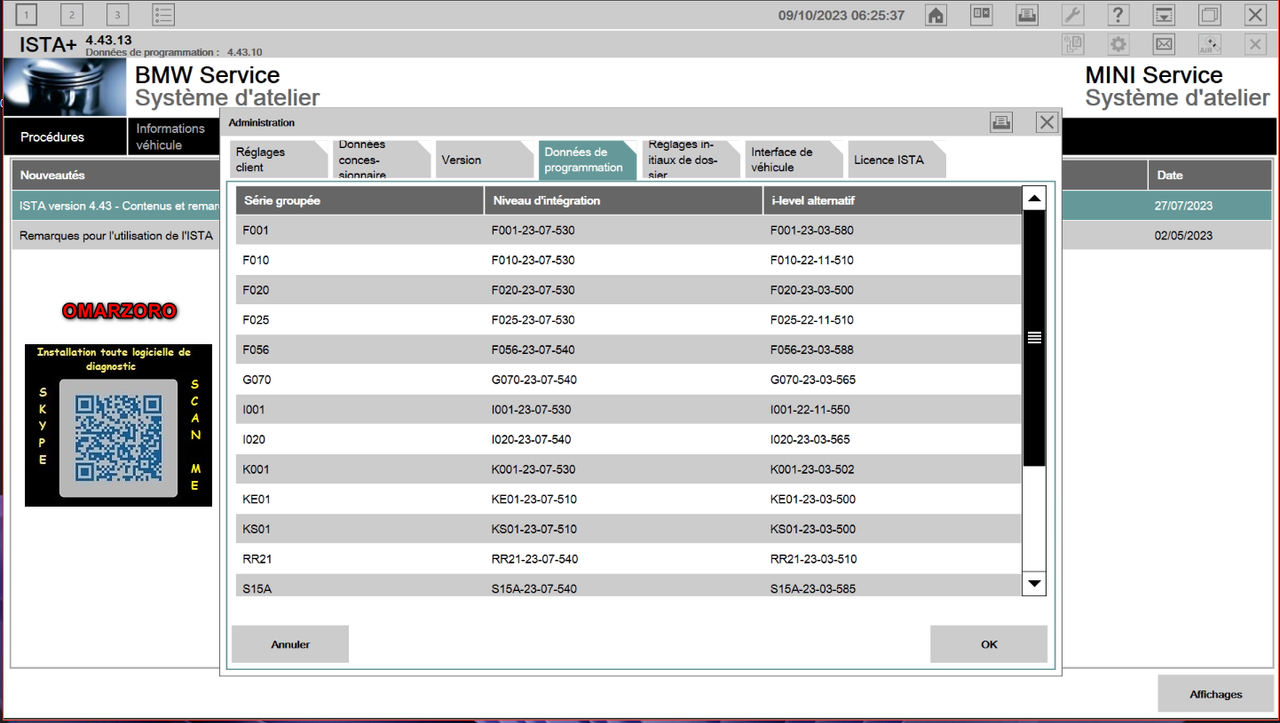Select operation slot 3 icon
Image resolution: width=1280 pixels, height=723 pixels.
pyautogui.click(x=118, y=15)
